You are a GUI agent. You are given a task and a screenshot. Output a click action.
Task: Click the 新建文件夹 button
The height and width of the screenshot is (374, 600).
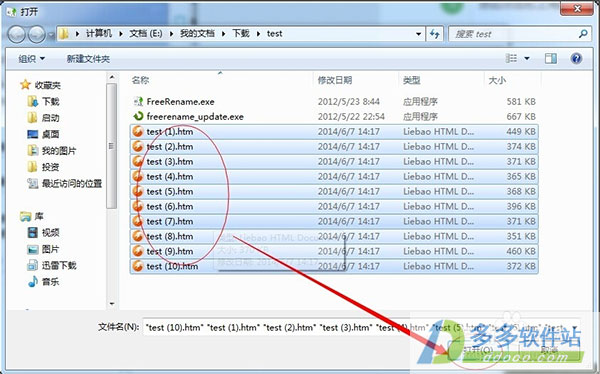coord(88,59)
